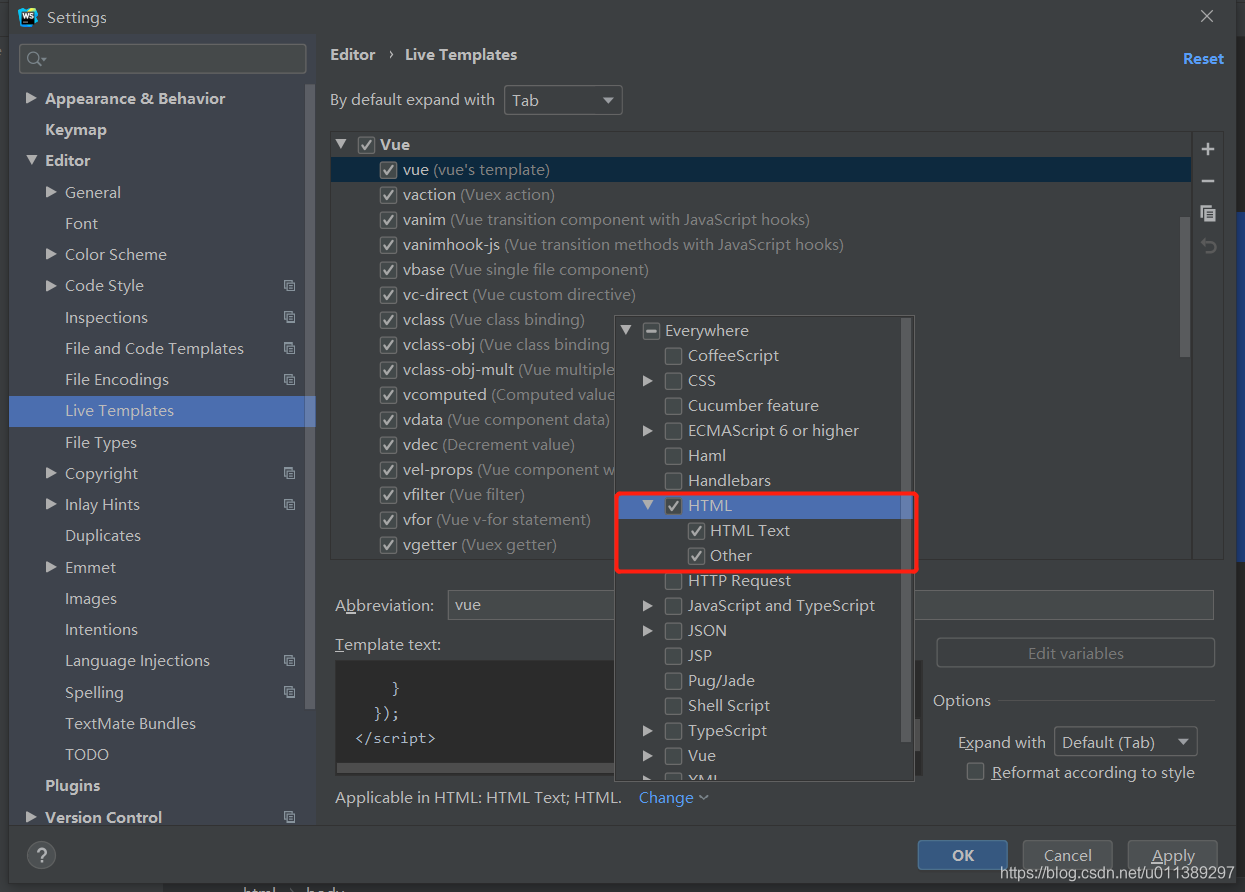Screen dimensions: 1245x892
Task: Remove selected template with minus icon
Action: 1208,181
